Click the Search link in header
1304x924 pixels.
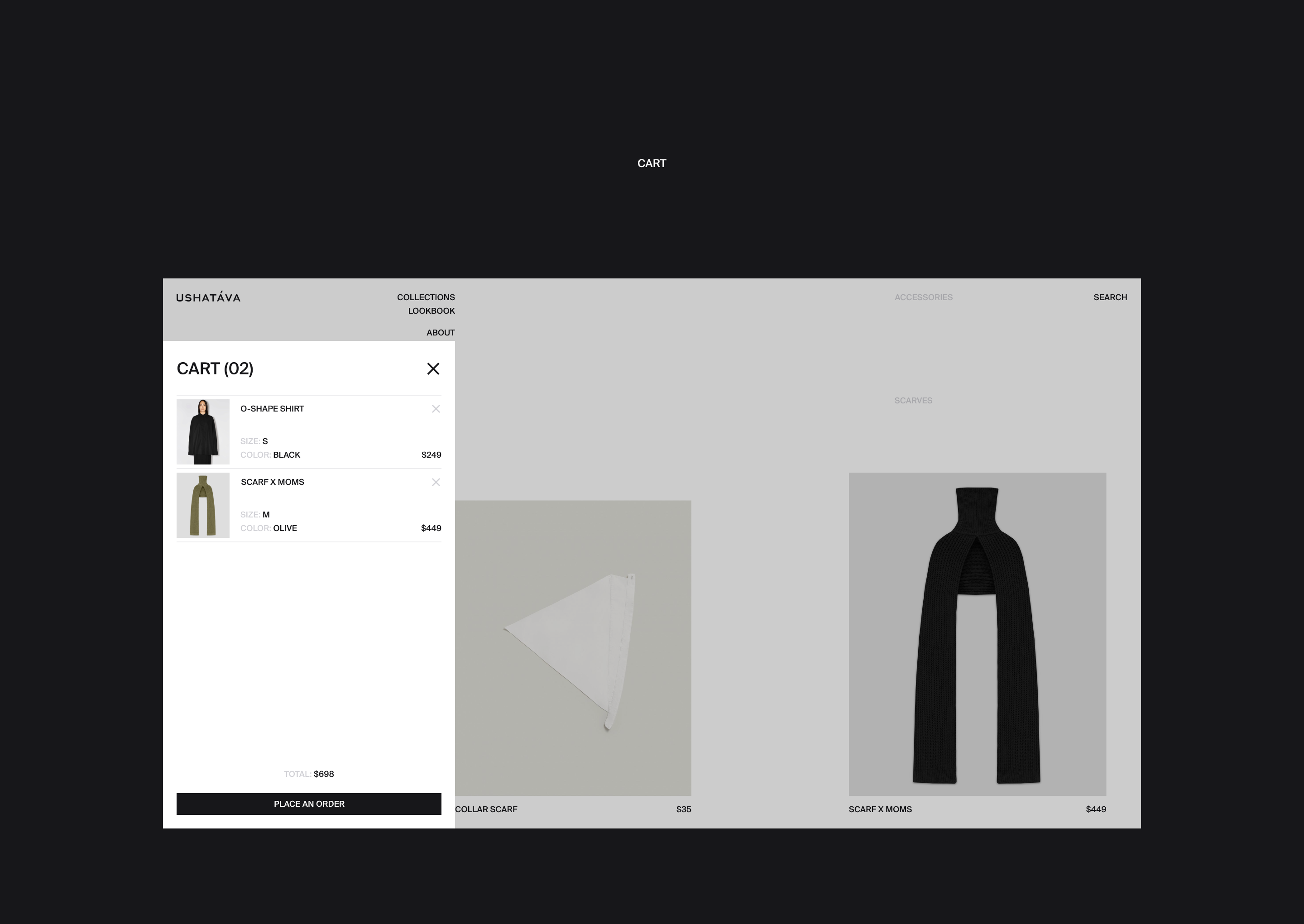point(1109,297)
